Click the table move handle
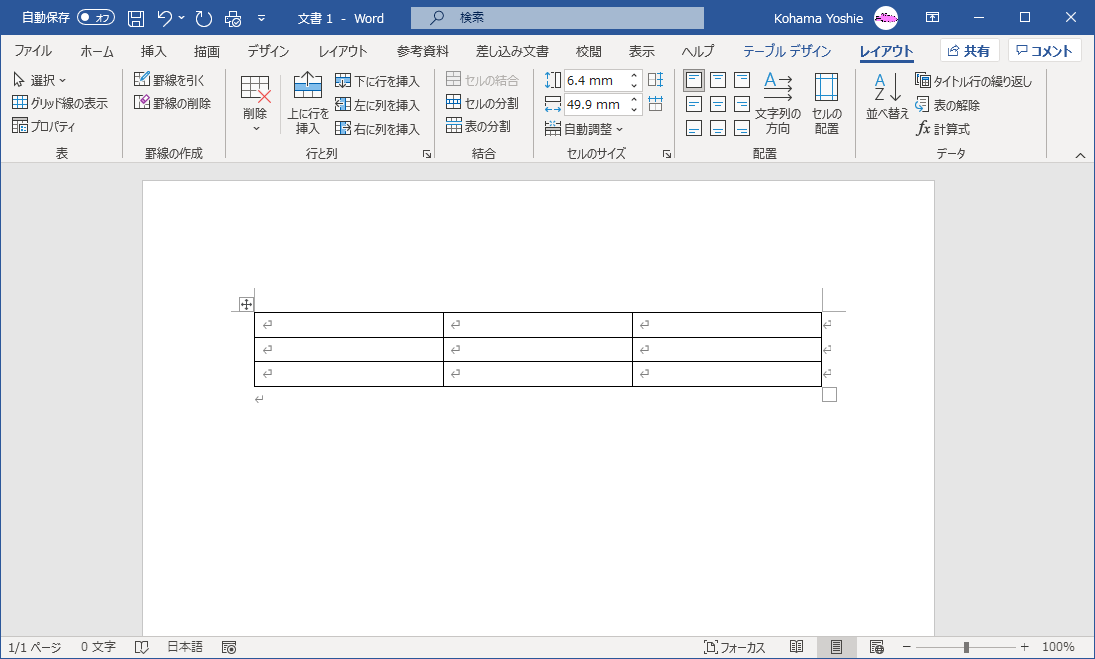 246,304
